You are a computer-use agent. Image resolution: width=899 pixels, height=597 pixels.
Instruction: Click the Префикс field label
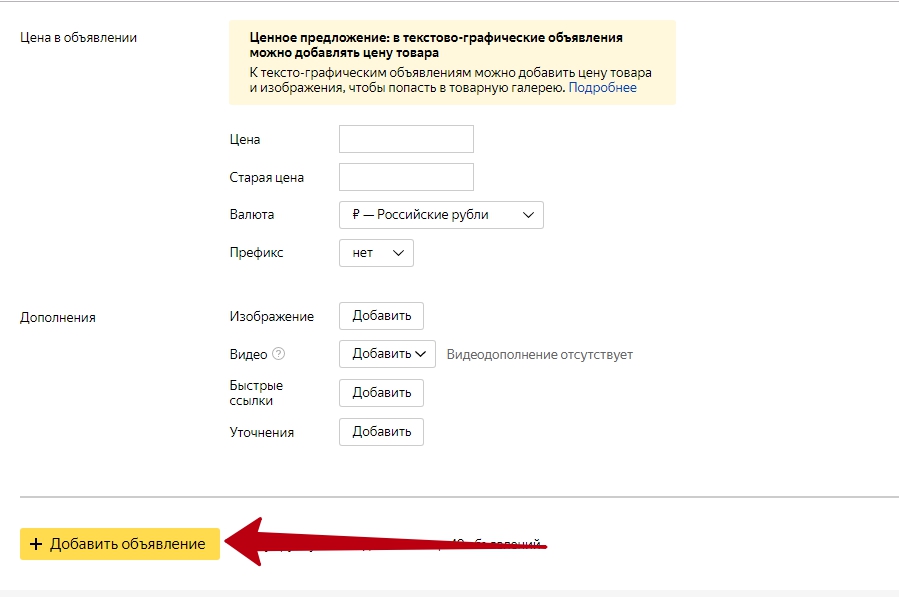(256, 253)
